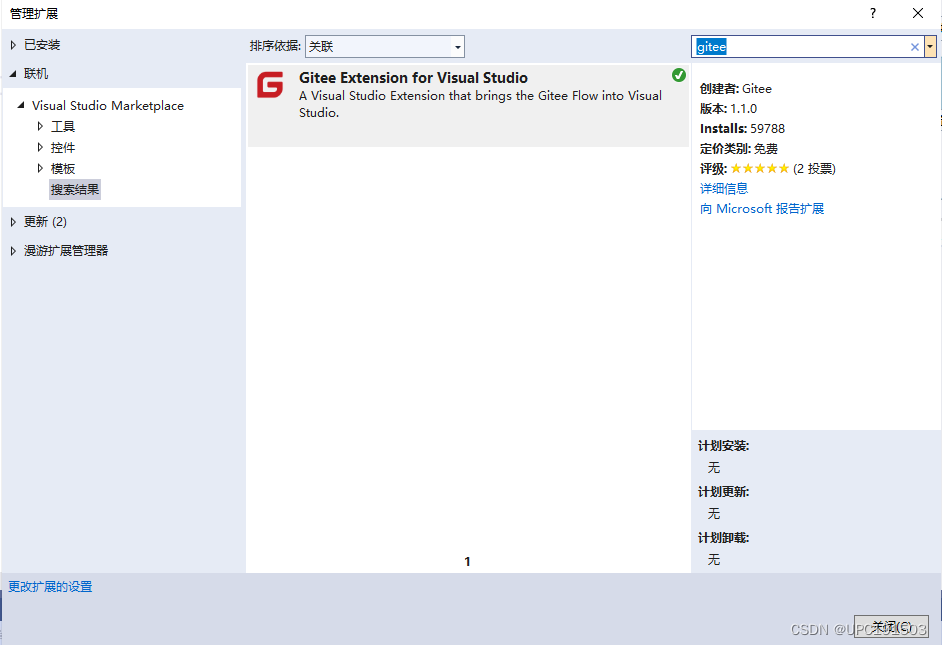Image resolution: width=942 pixels, height=645 pixels.
Task: Click the 计划安装 heading
Action: [x=723, y=446]
